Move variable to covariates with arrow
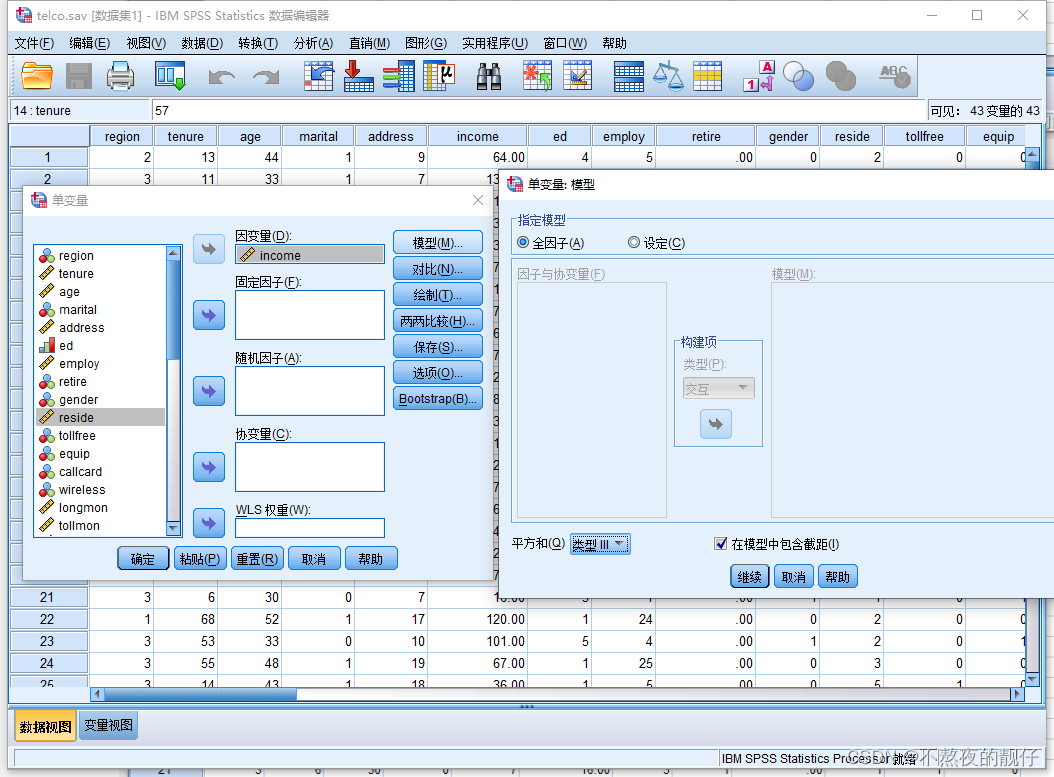Viewport: 1054px width, 777px height. pyautogui.click(x=209, y=467)
